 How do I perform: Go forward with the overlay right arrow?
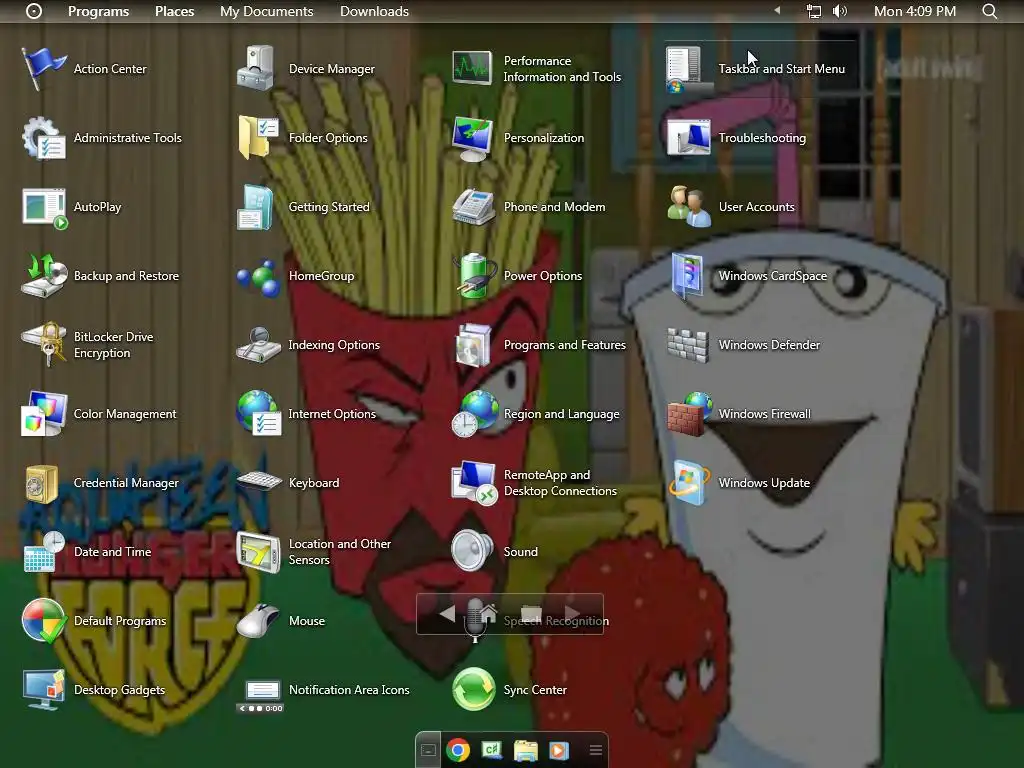pyautogui.click(x=572, y=613)
